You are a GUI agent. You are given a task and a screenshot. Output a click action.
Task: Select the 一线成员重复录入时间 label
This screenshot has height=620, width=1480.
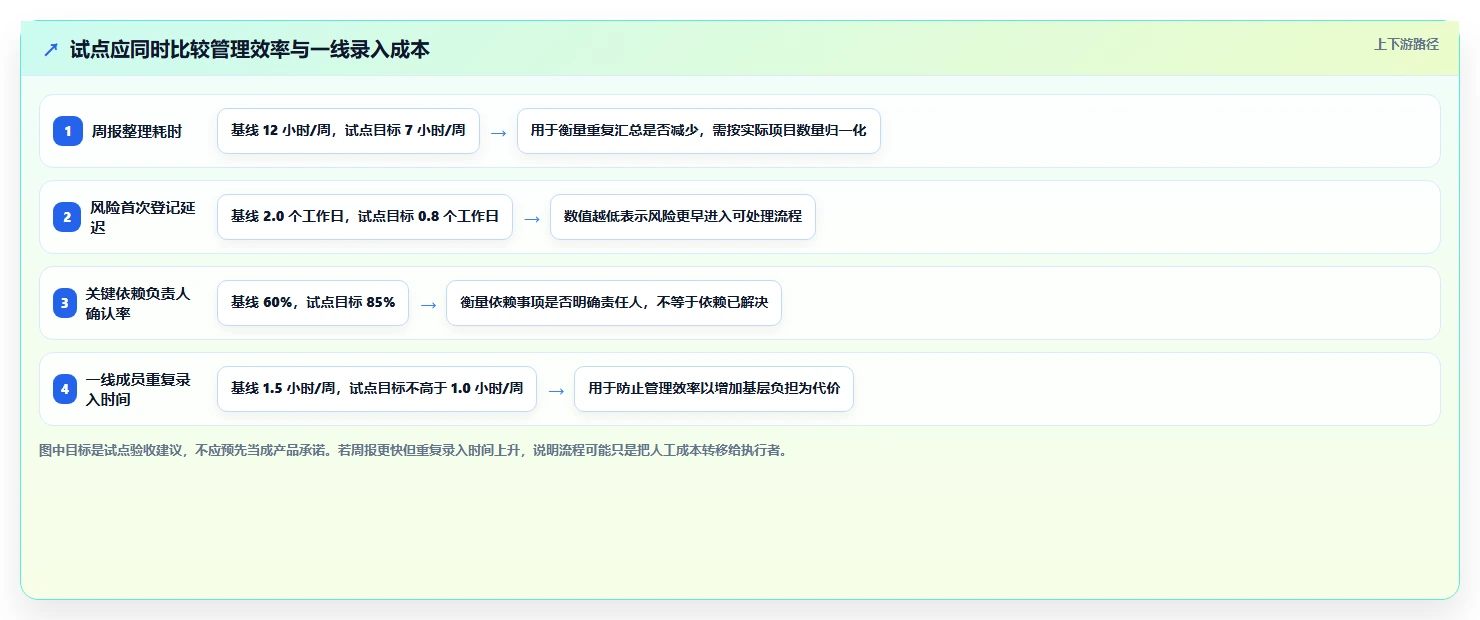click(x=137, y=389)
